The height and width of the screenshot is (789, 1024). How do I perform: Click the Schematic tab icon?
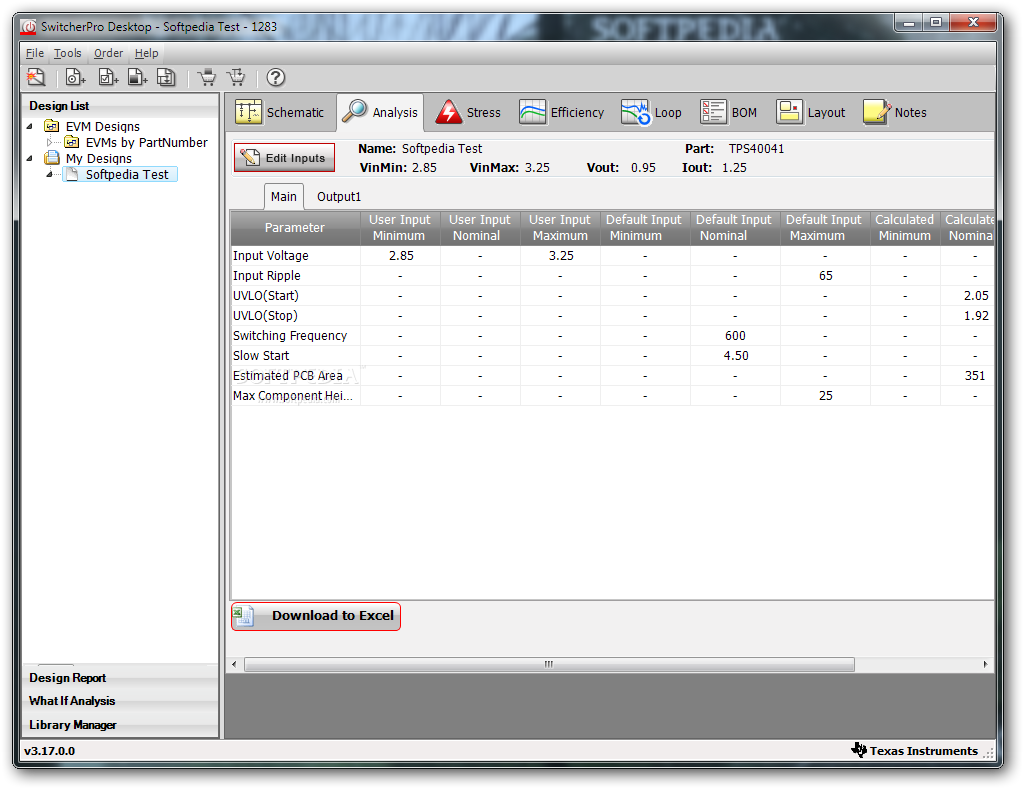(x=248, y=112)
